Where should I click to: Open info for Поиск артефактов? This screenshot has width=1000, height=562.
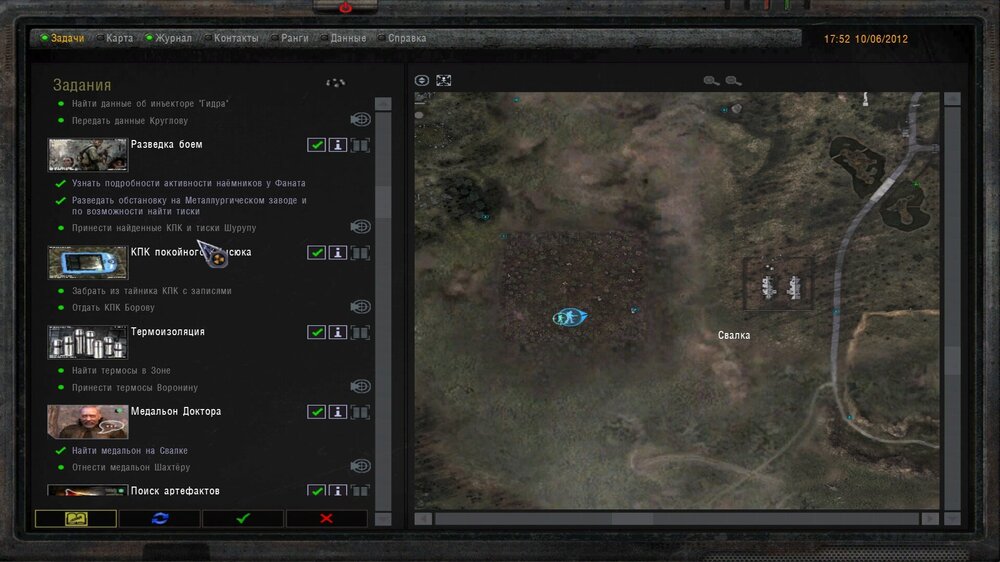(x=338, y=491)
